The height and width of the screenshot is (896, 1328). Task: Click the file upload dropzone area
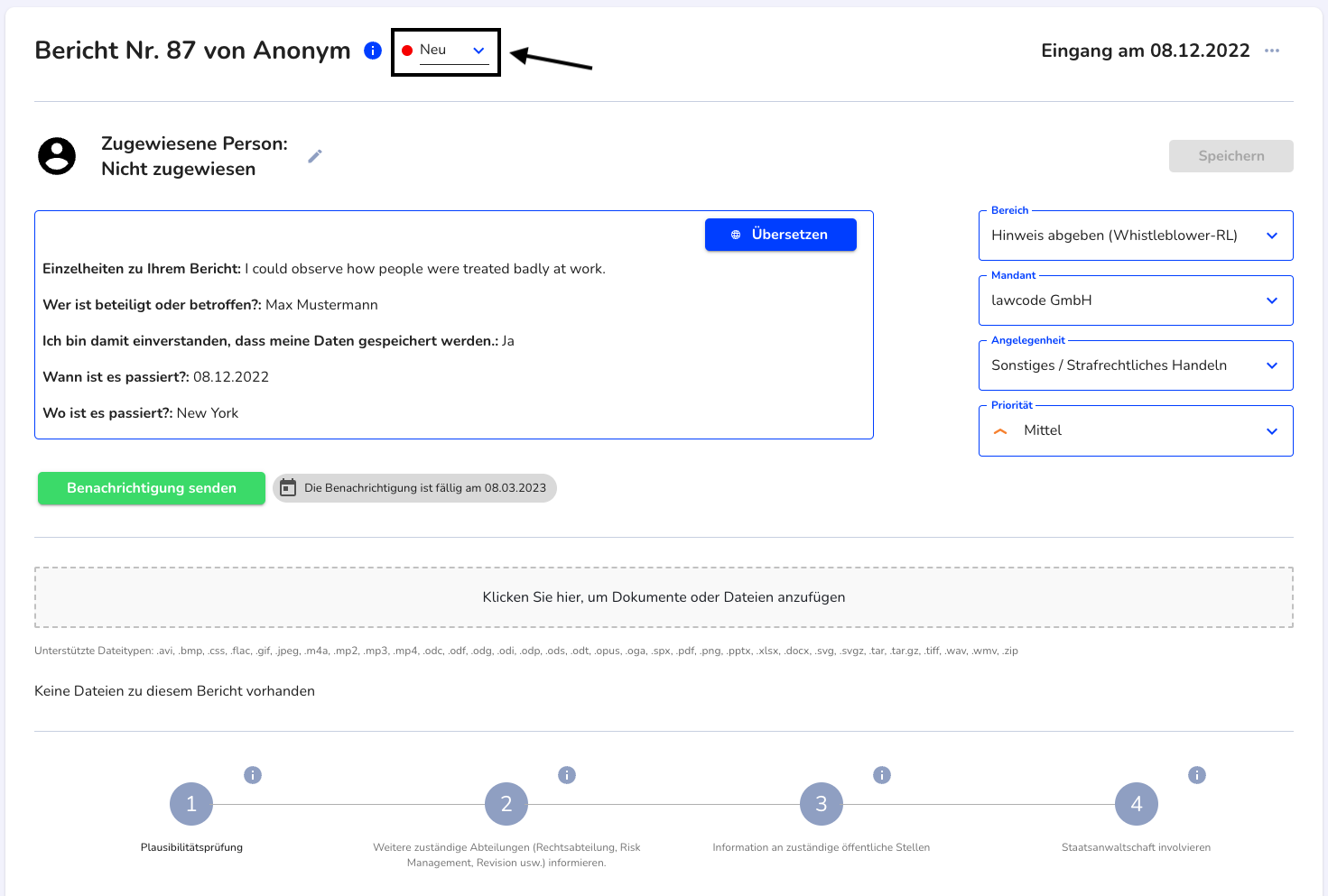click(664, 597)
